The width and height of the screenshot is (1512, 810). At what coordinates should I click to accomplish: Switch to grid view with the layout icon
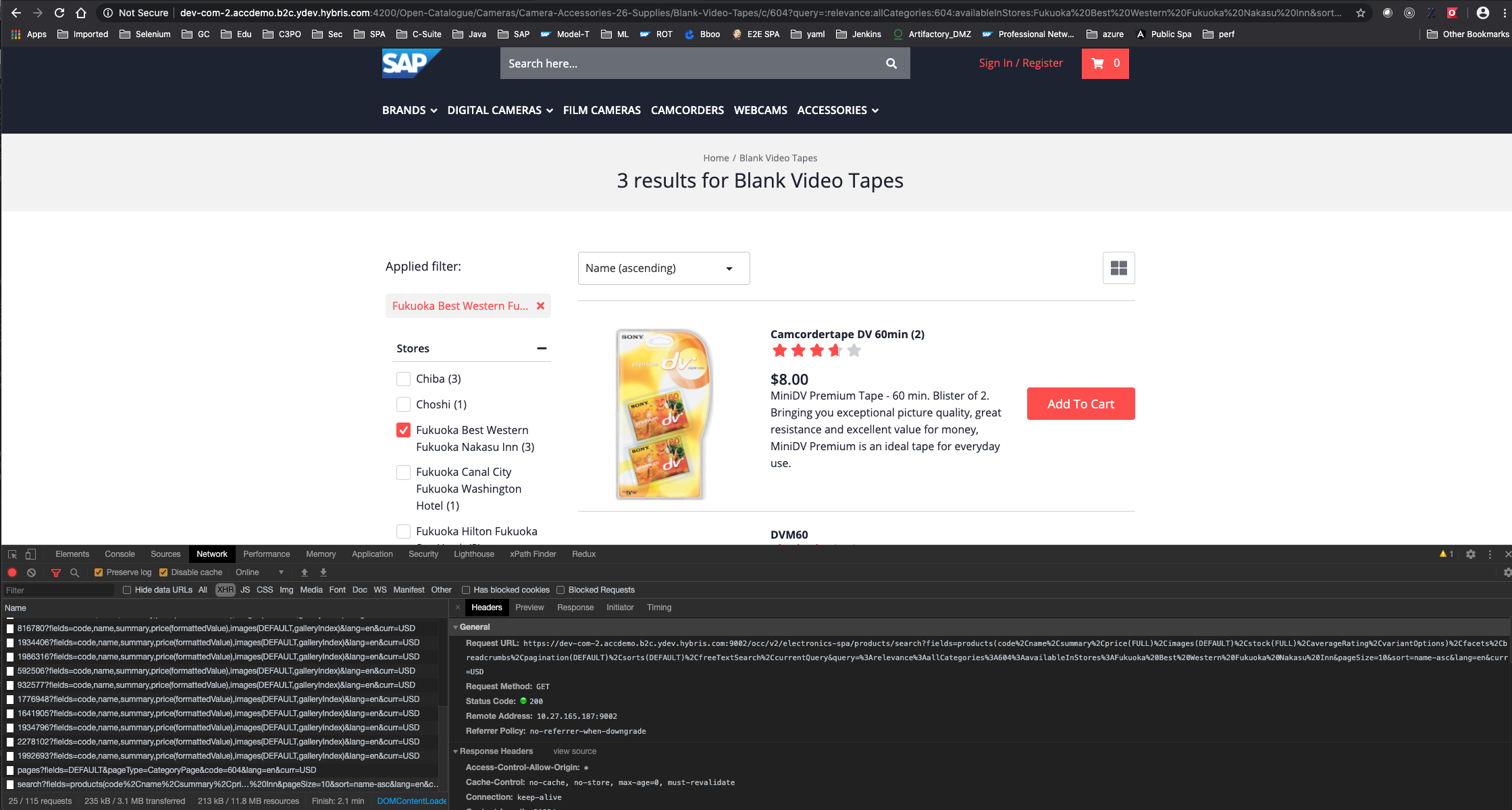1118,268
